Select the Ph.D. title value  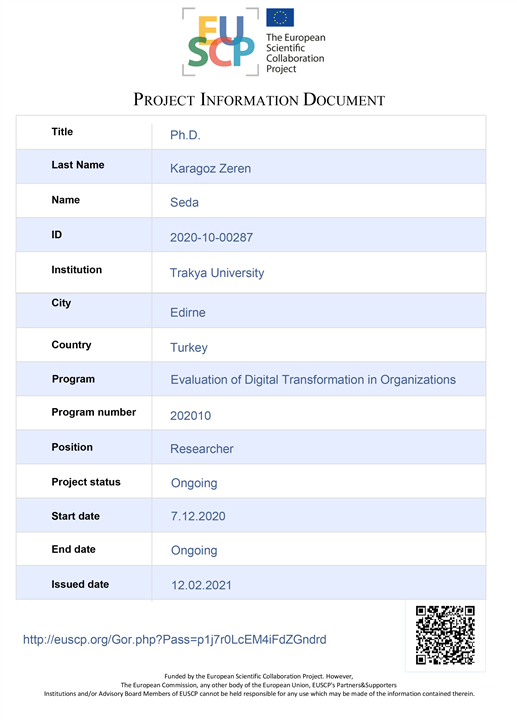click(185, 135)
